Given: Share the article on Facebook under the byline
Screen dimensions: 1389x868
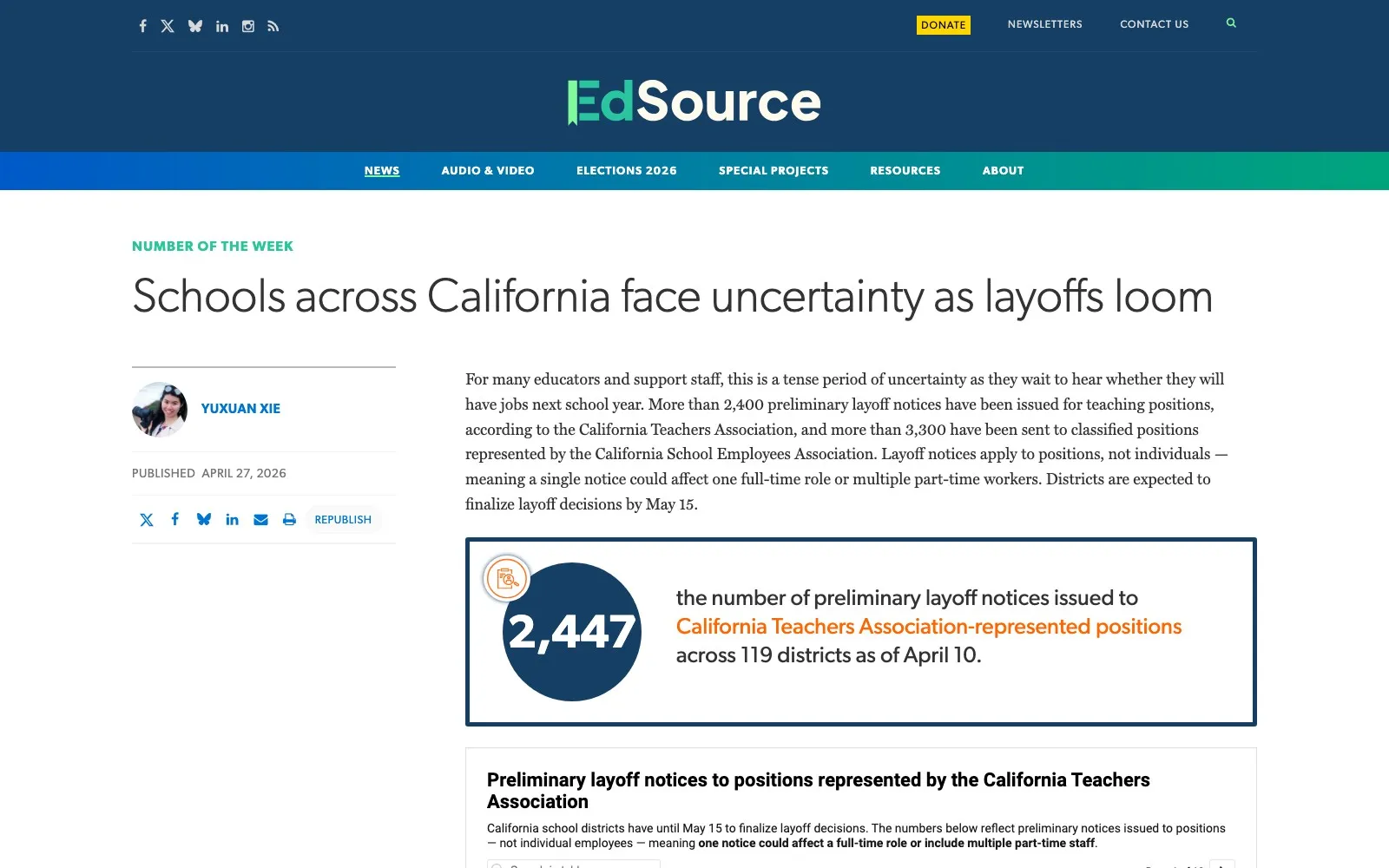Looking at the screenshot, I should click(175, 519).
